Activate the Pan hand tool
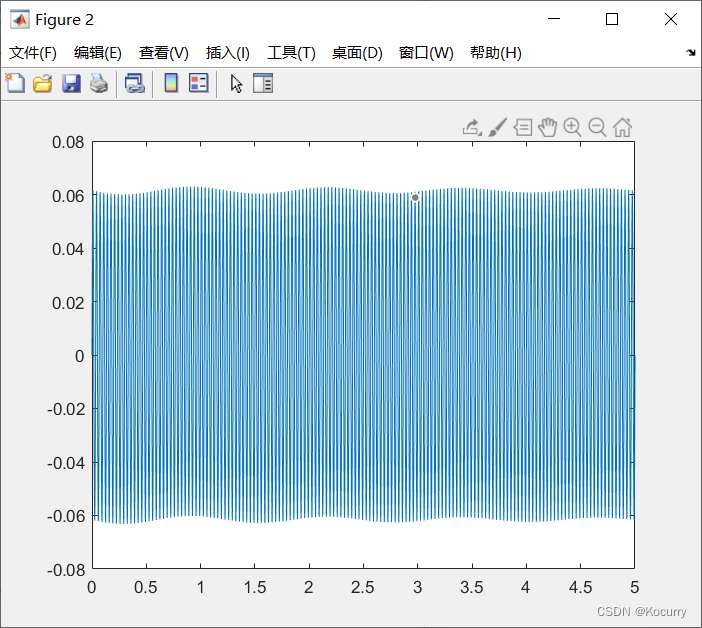This screenshot has width=702, height=628. (548, 128)
